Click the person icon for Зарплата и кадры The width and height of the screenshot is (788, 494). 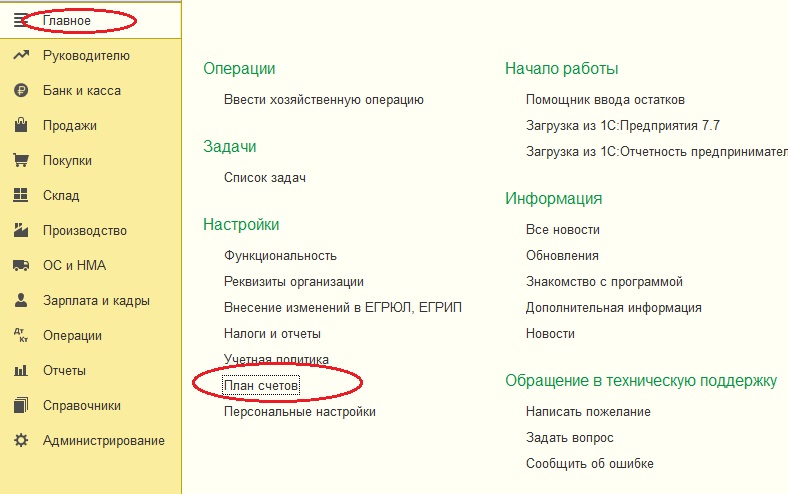pyautogui.click(x=21, y=300)
